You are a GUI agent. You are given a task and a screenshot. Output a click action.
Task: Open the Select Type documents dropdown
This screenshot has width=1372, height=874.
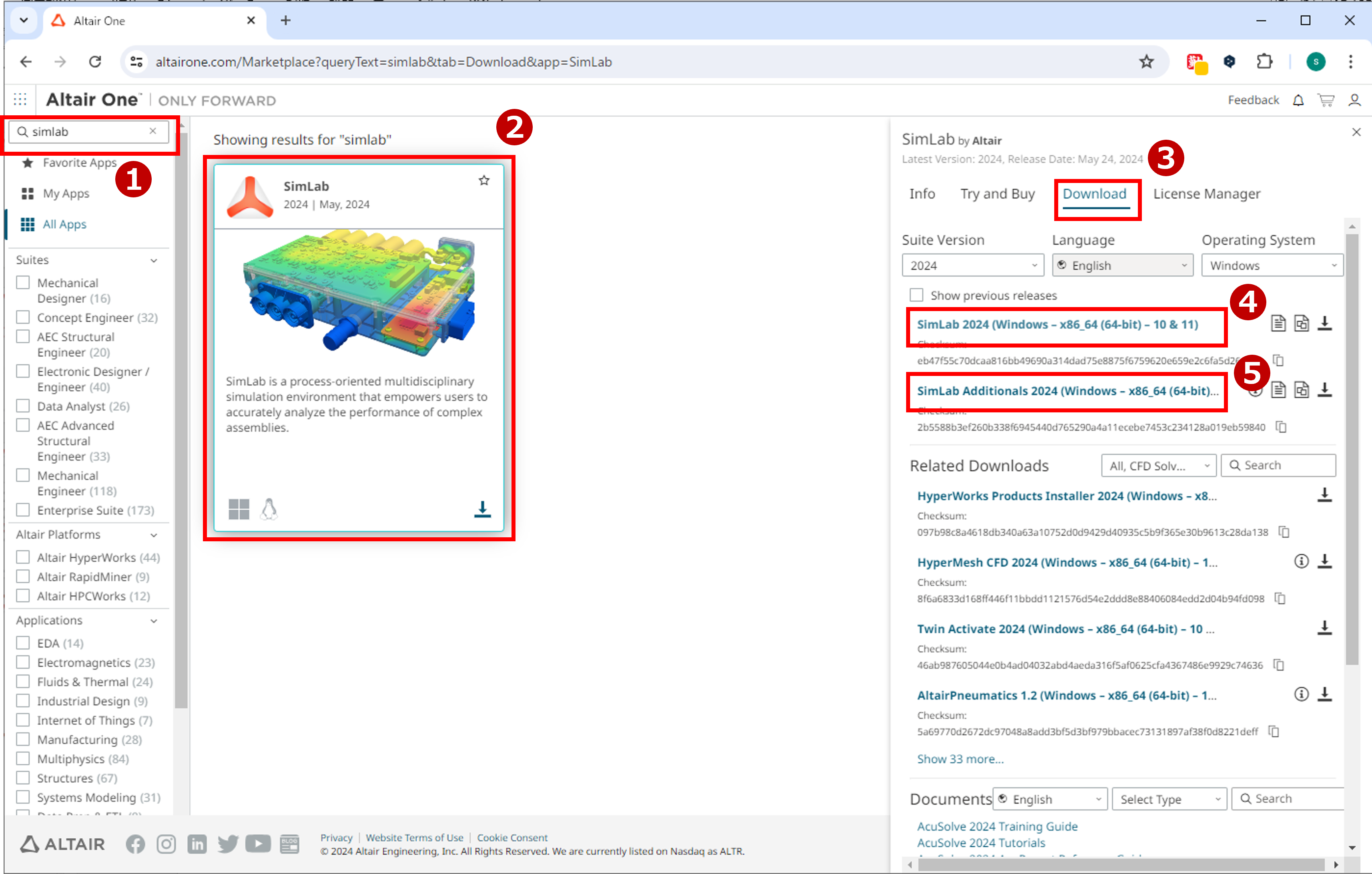coord(1170,799)
